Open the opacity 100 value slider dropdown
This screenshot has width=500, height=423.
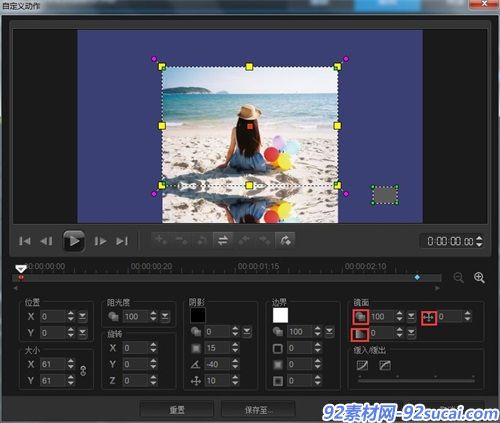165,316
